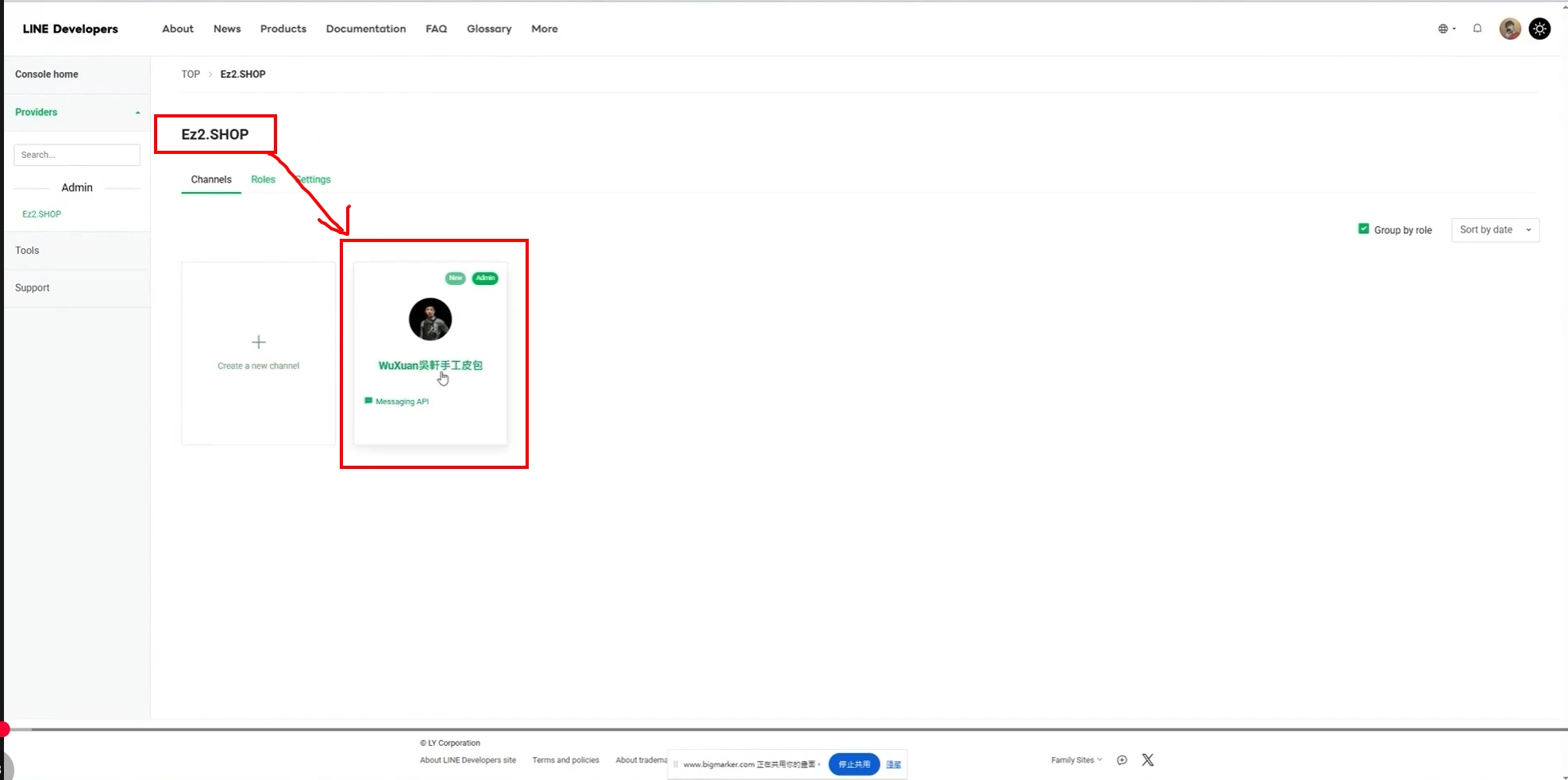1568x780 pixels.
Task: Open the News menu item
Action: coord(227,29)
